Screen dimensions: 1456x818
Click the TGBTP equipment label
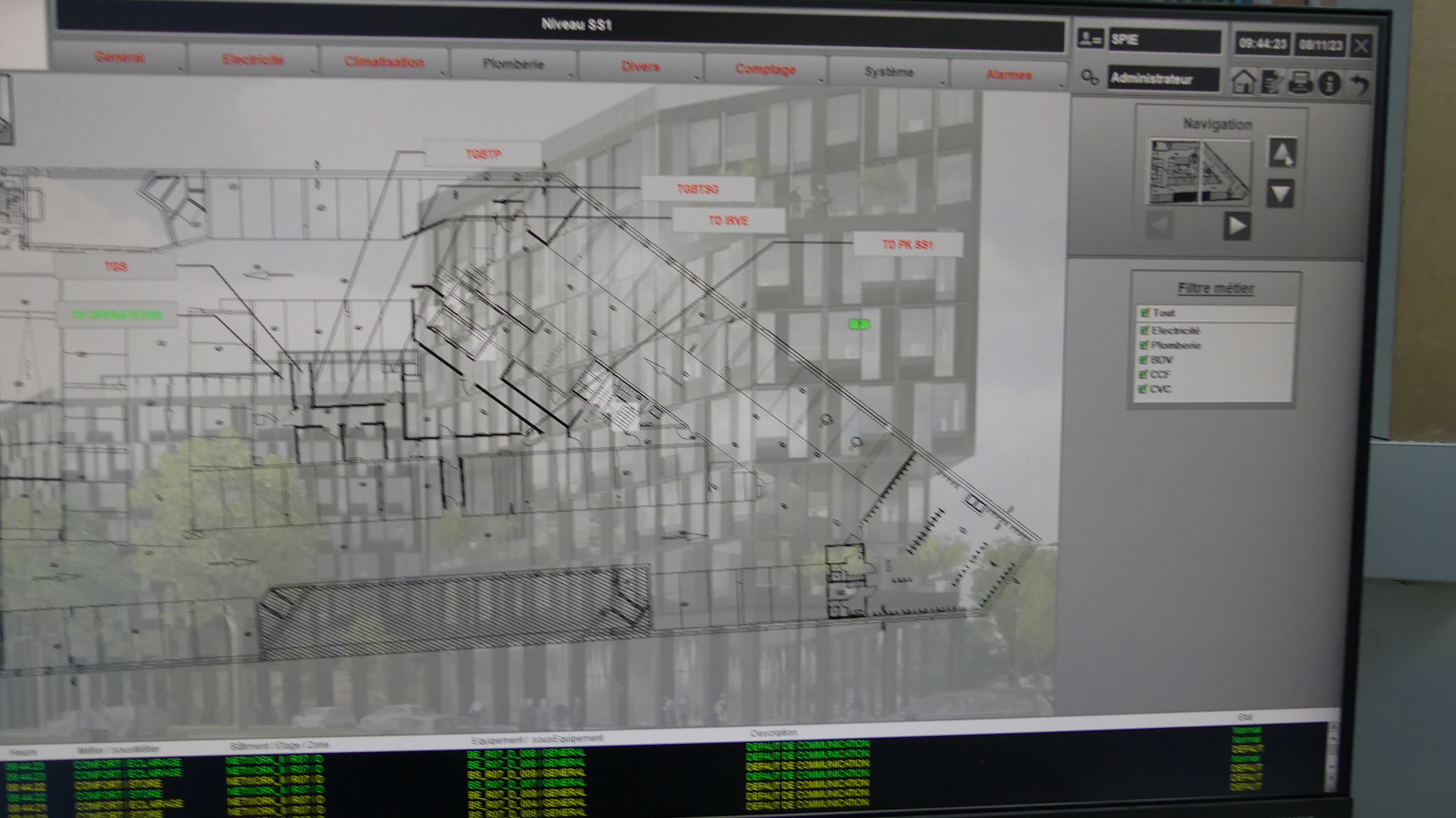(483, 154)
